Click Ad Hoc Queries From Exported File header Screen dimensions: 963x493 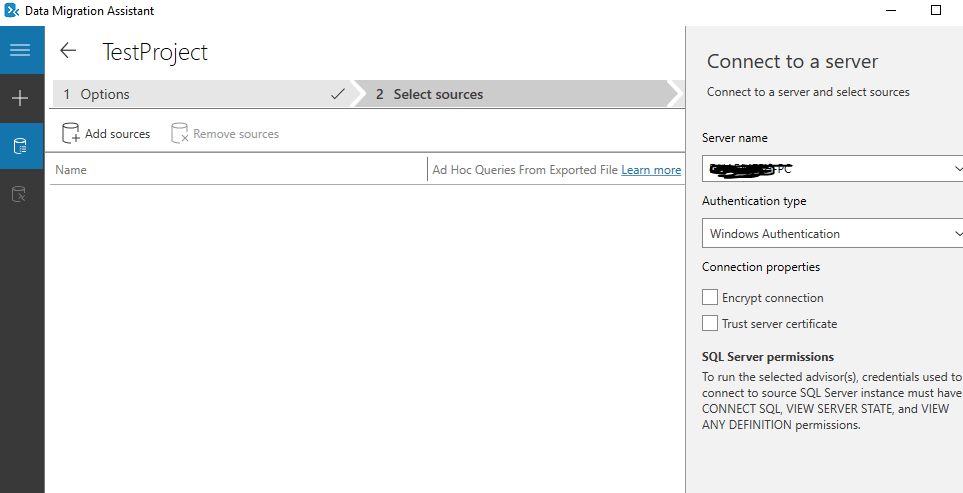click(525, 170)
